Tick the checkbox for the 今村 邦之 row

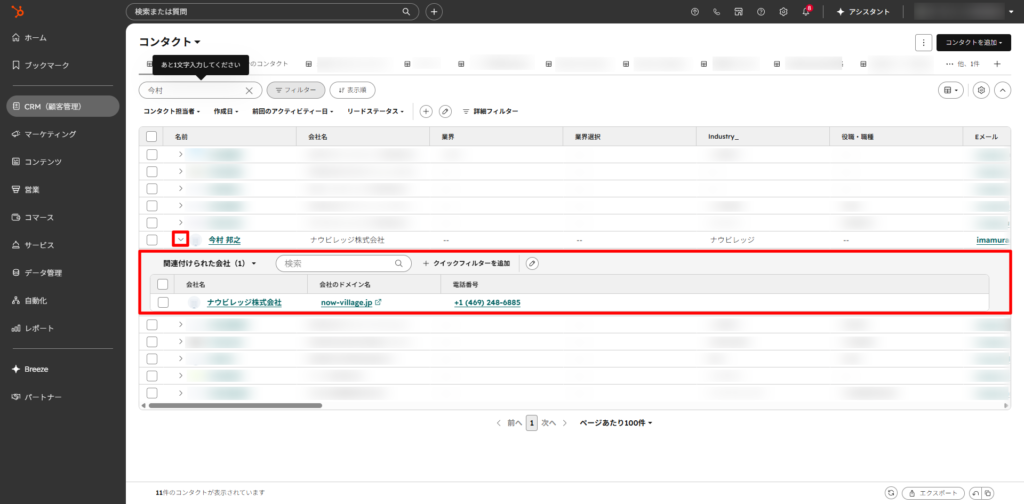click(x=152, y=240)
